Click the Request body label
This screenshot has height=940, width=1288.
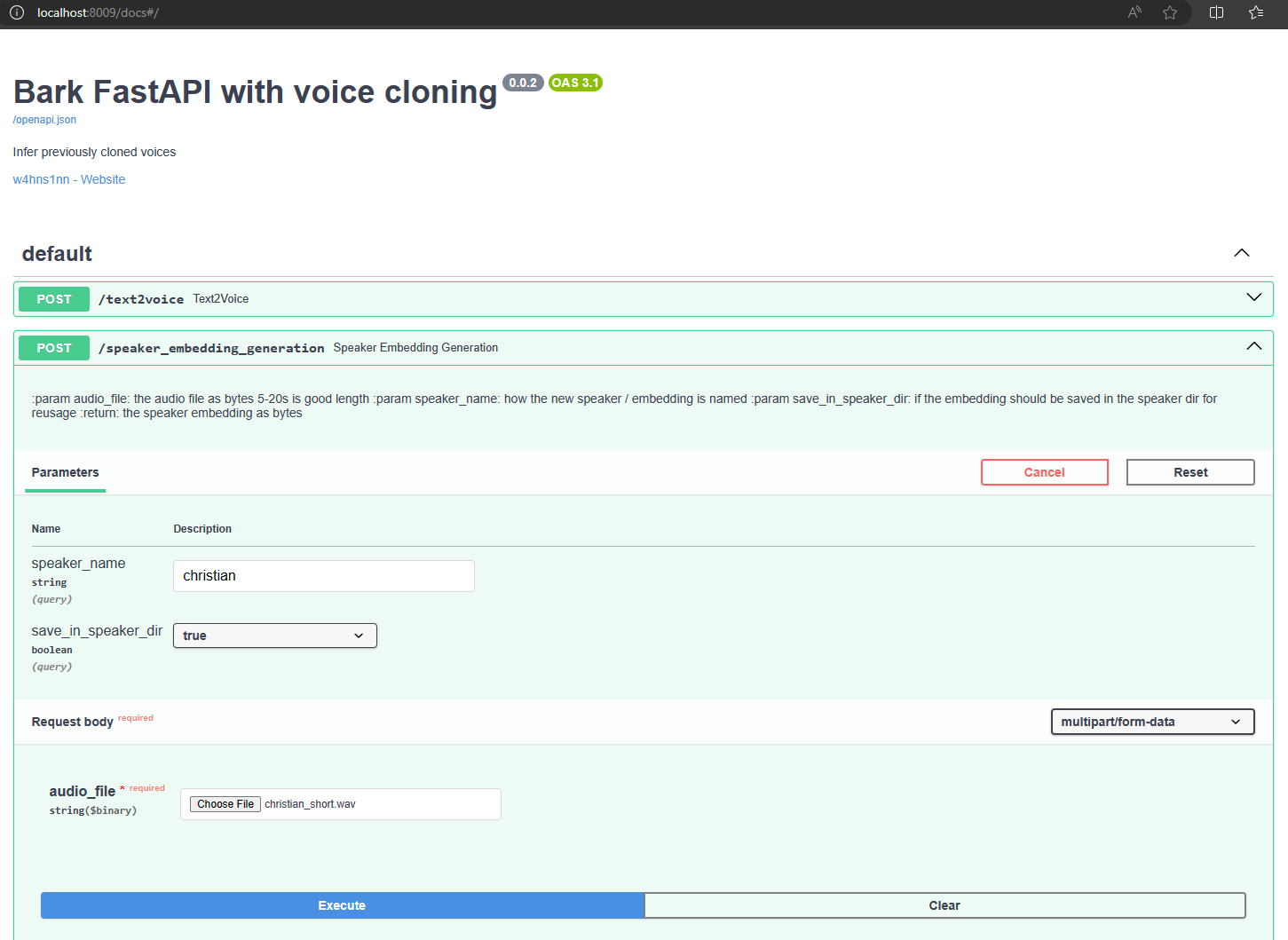coord(73,722)
